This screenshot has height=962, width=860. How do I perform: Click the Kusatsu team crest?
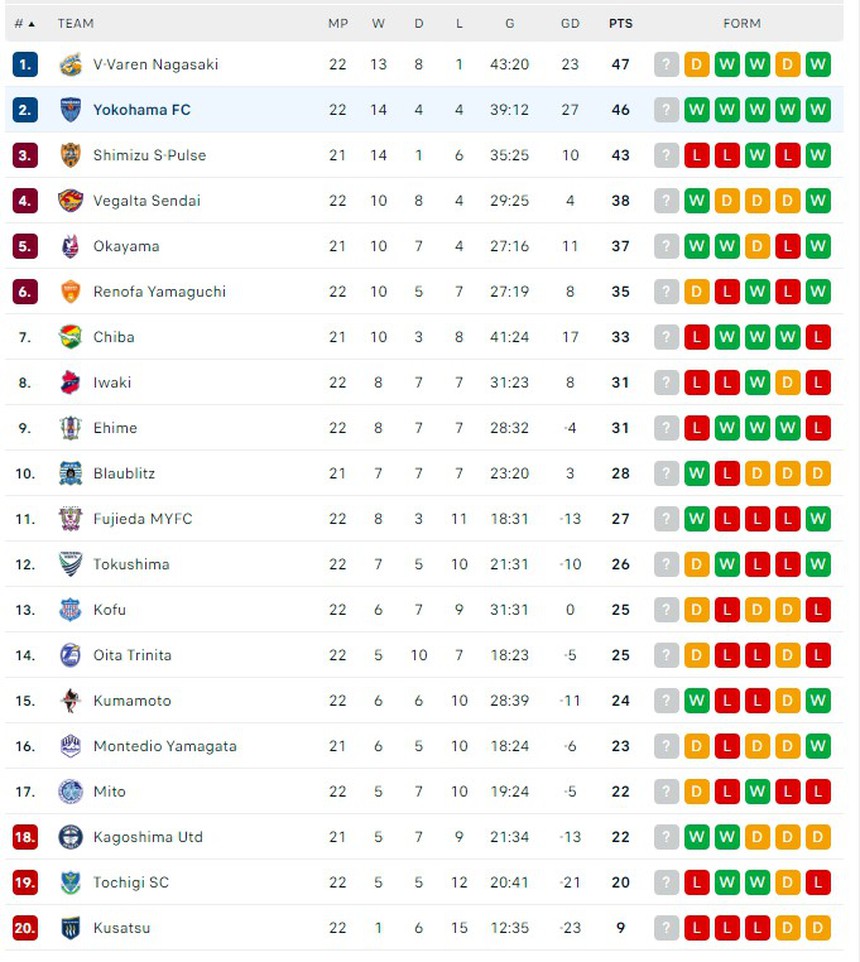[x=70, y=928]
